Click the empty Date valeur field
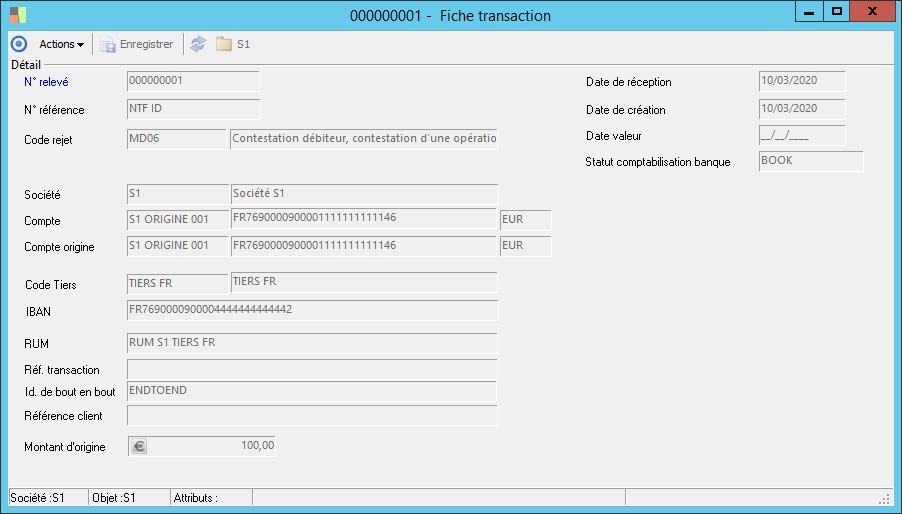902x514 pixels. (x=802, y=136)
